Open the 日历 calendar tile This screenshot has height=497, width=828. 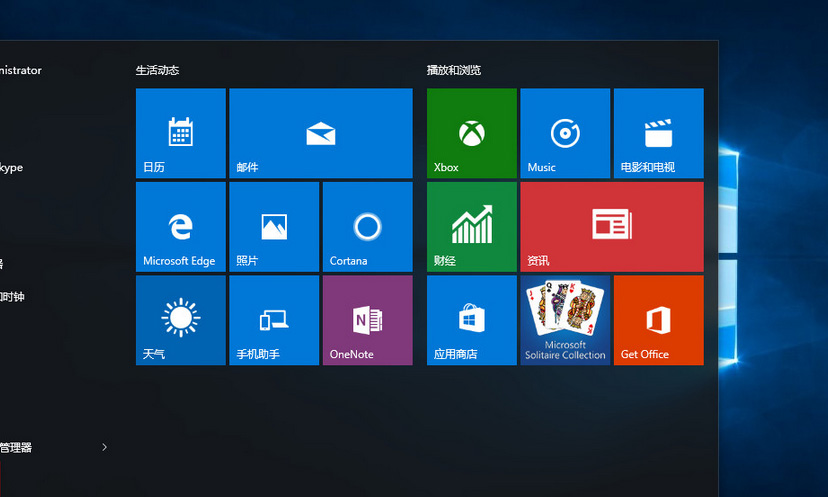pos(181,133)
